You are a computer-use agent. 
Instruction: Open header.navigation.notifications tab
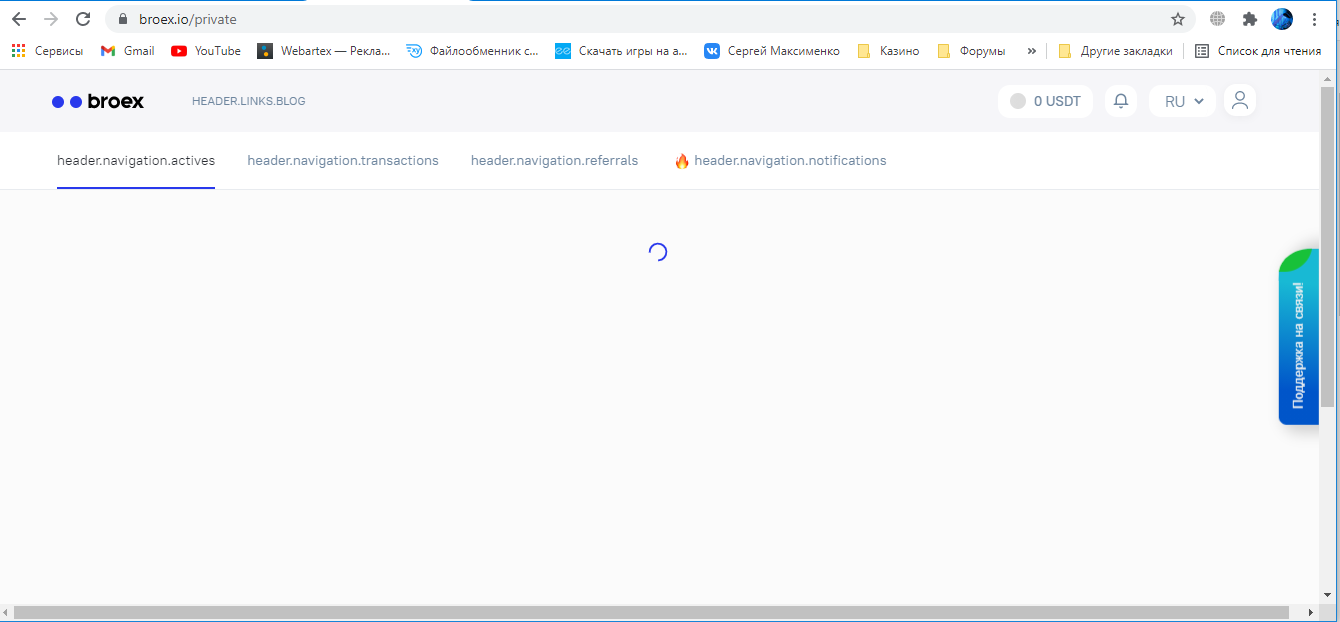789,160
